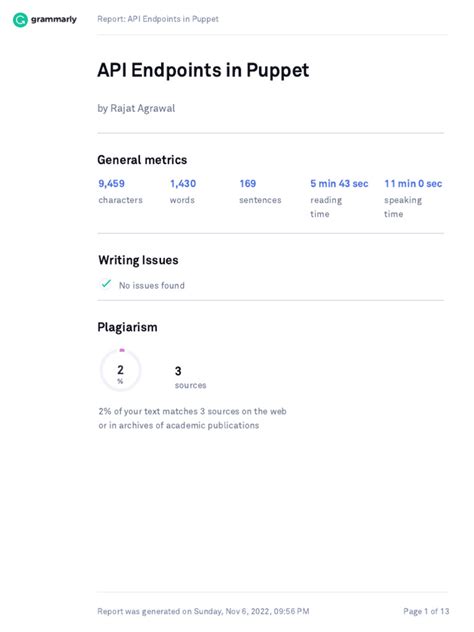
Task: Click the 11 min 0 sec speaking time
Action: [x=413, y=198]
